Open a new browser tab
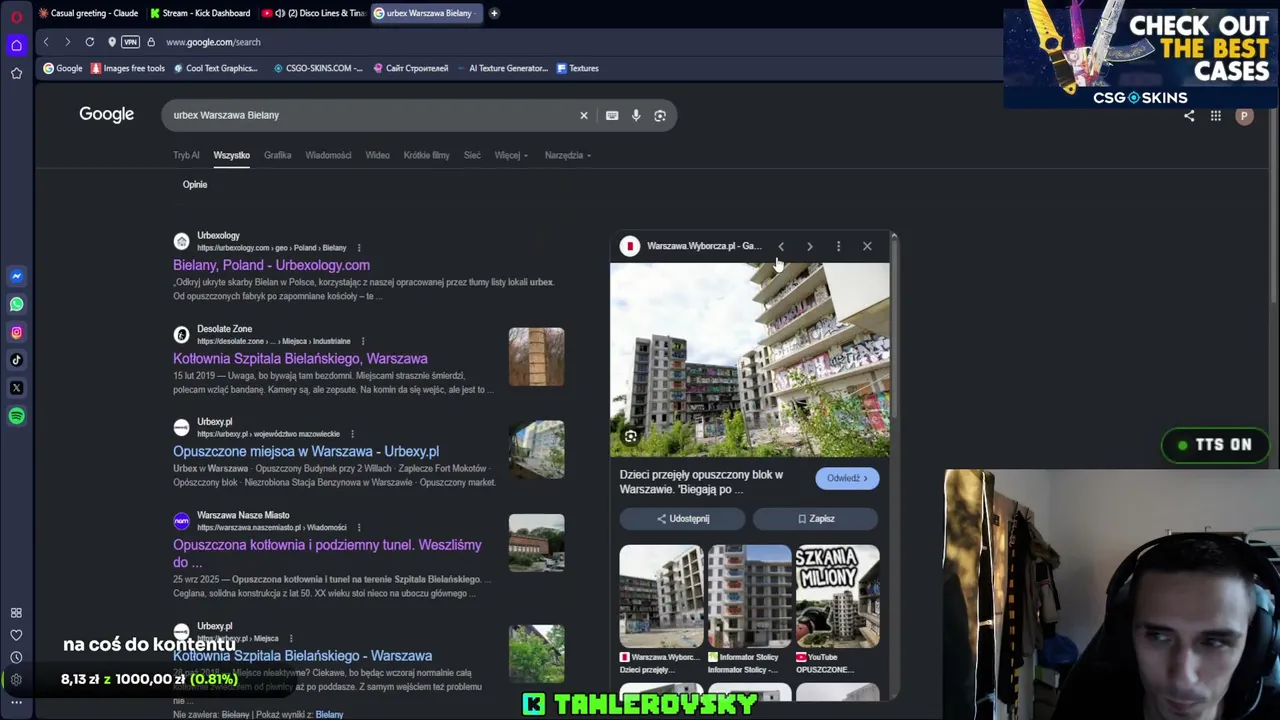1280x720 pixels. [x=494, y=13]
